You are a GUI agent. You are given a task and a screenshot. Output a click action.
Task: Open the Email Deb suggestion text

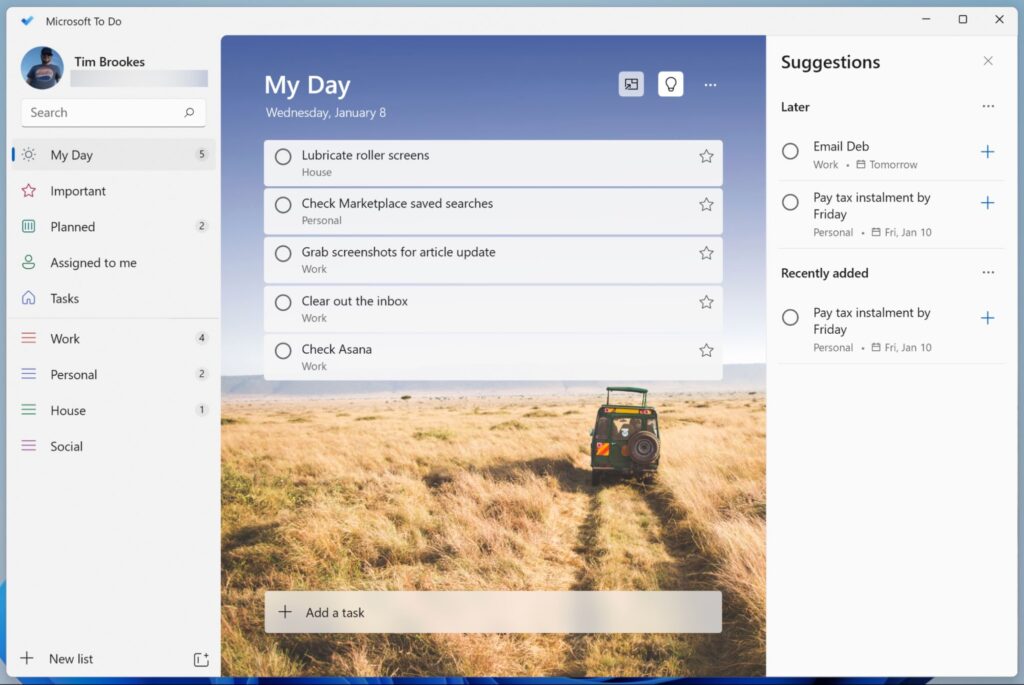(841, 146)
